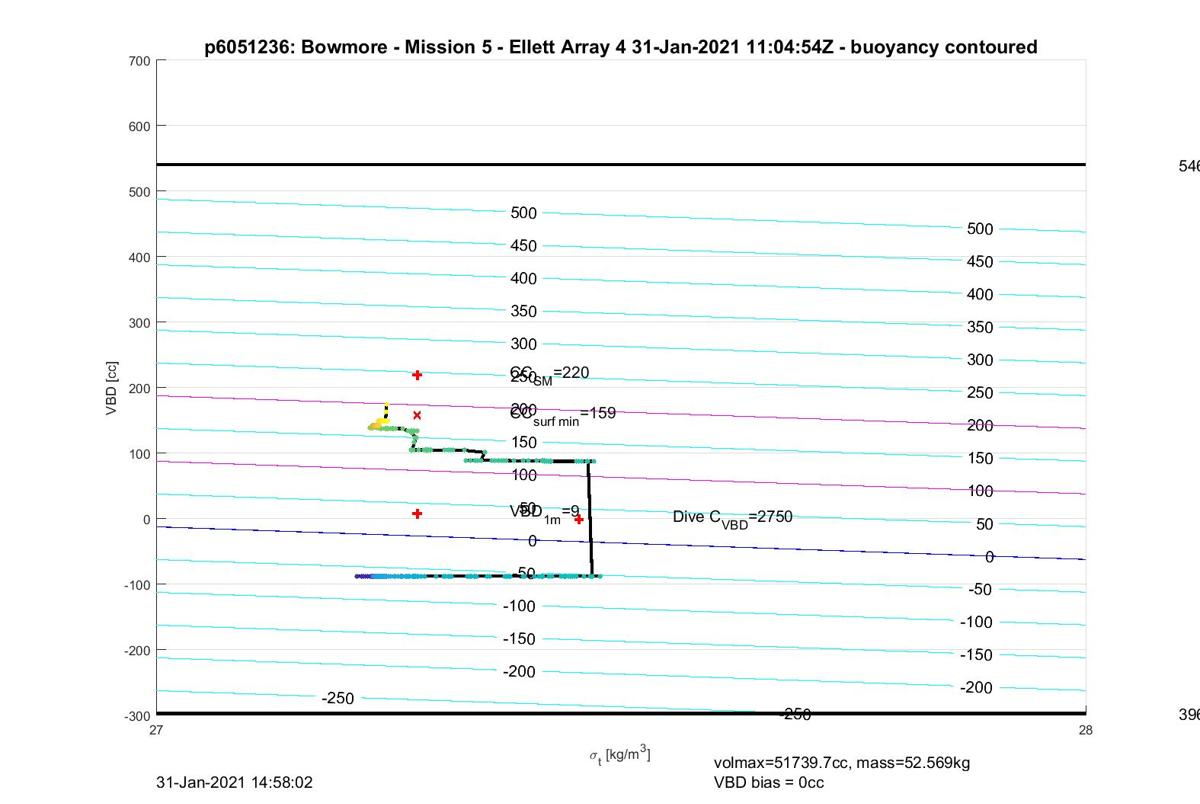Click the x-axis tick label 27
The width and height of the screenshot is (1200, 804).
click(x=157, y=730)
